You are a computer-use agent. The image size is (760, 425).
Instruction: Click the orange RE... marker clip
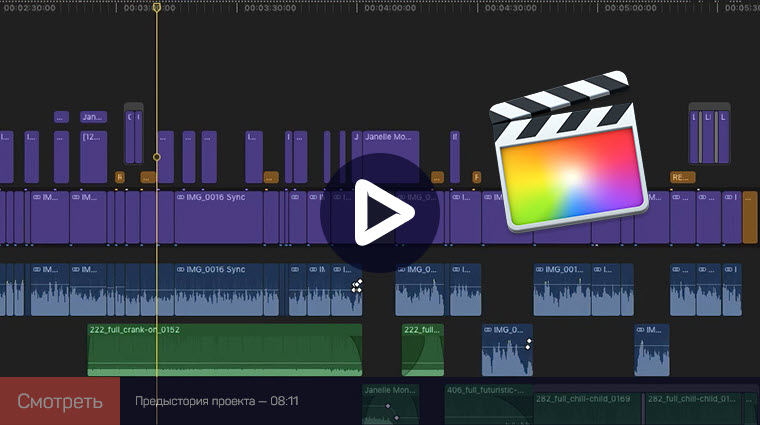click(682, 177)
